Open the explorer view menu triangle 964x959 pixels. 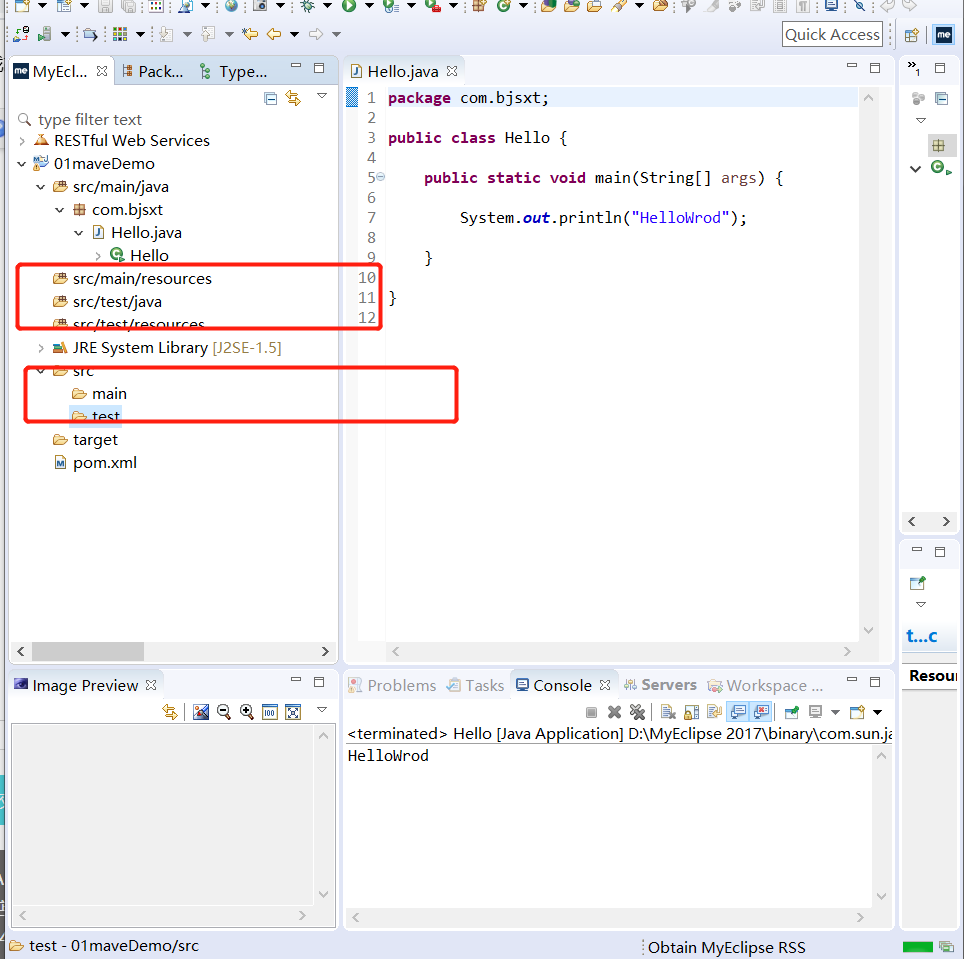click(322, 96)
